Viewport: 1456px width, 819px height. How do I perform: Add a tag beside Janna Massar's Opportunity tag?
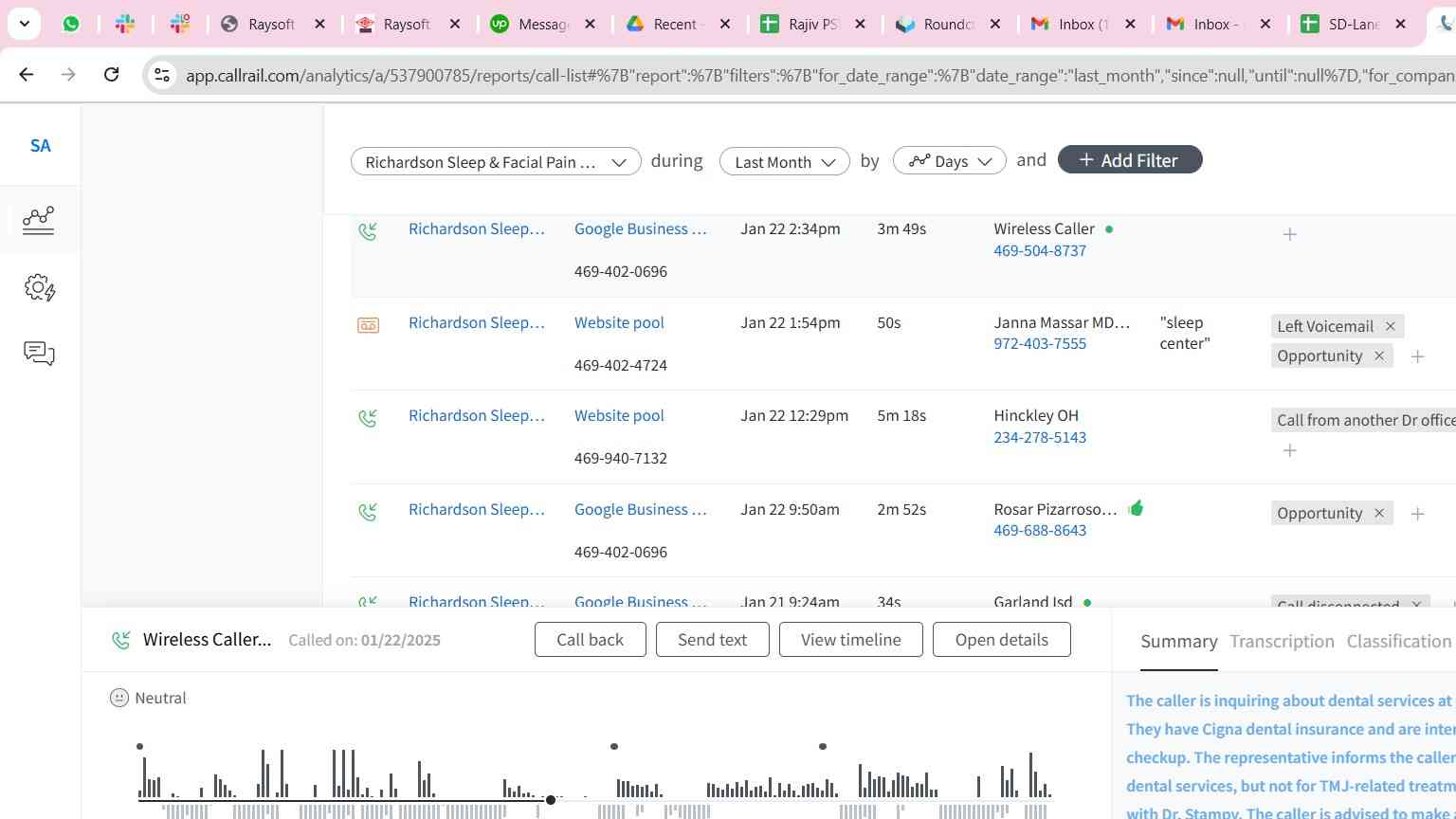1417,356
